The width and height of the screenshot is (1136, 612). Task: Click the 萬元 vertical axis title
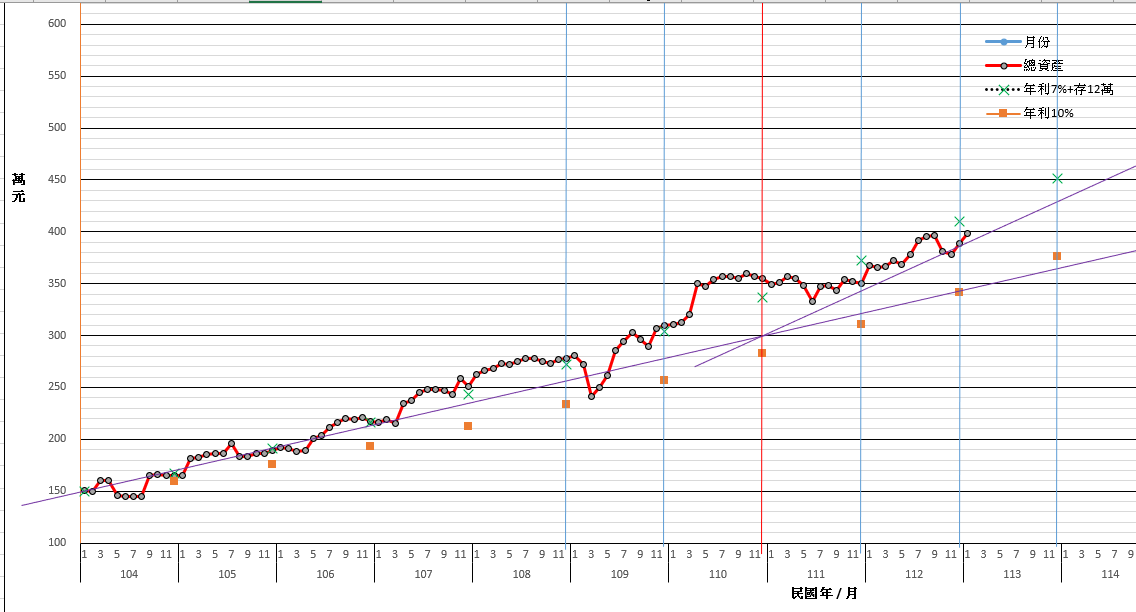pyautogui.click(x=19, y=187)
